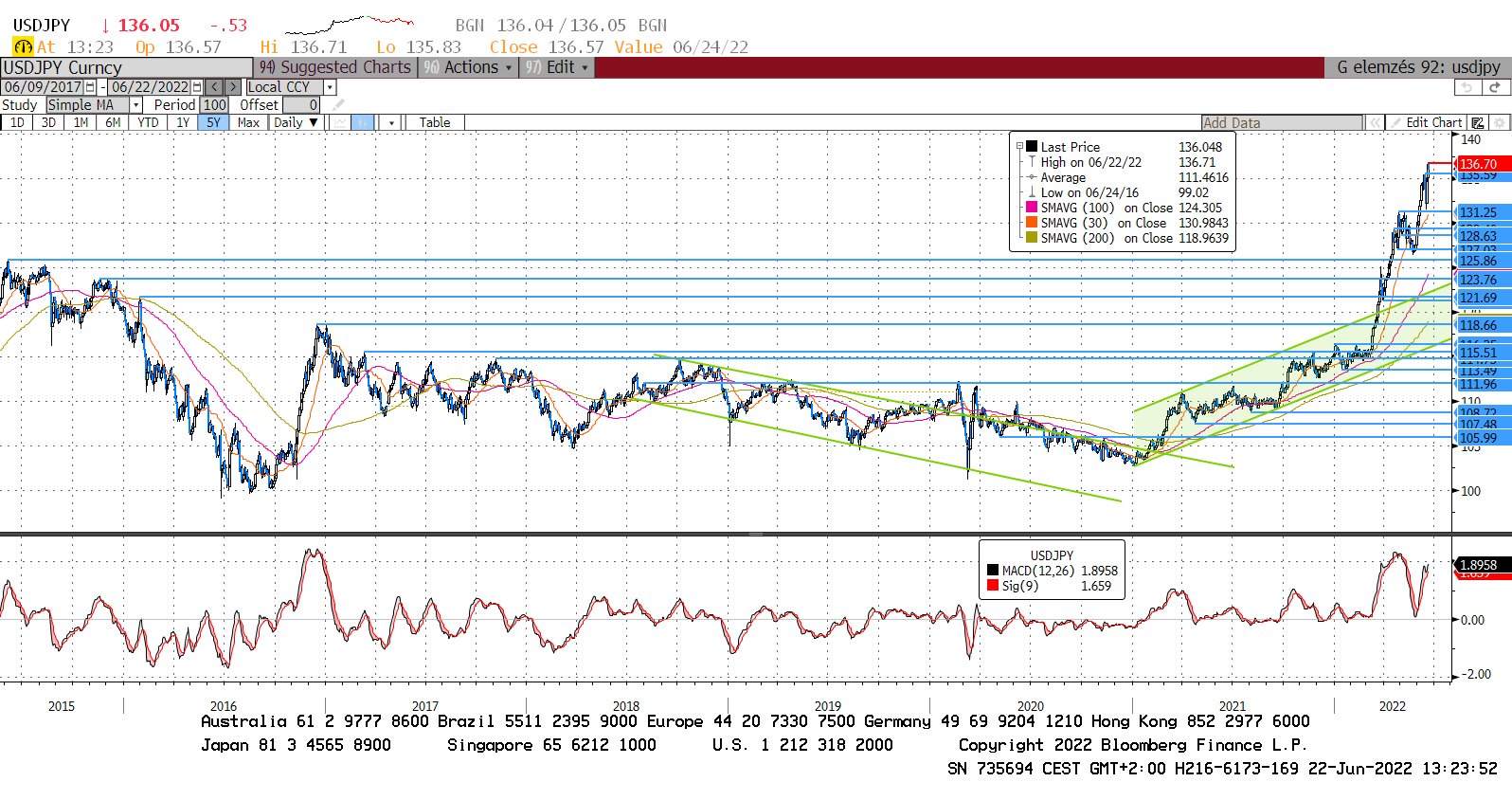
Task: Open chart annotation notes icon
Action: (1477, 122)
